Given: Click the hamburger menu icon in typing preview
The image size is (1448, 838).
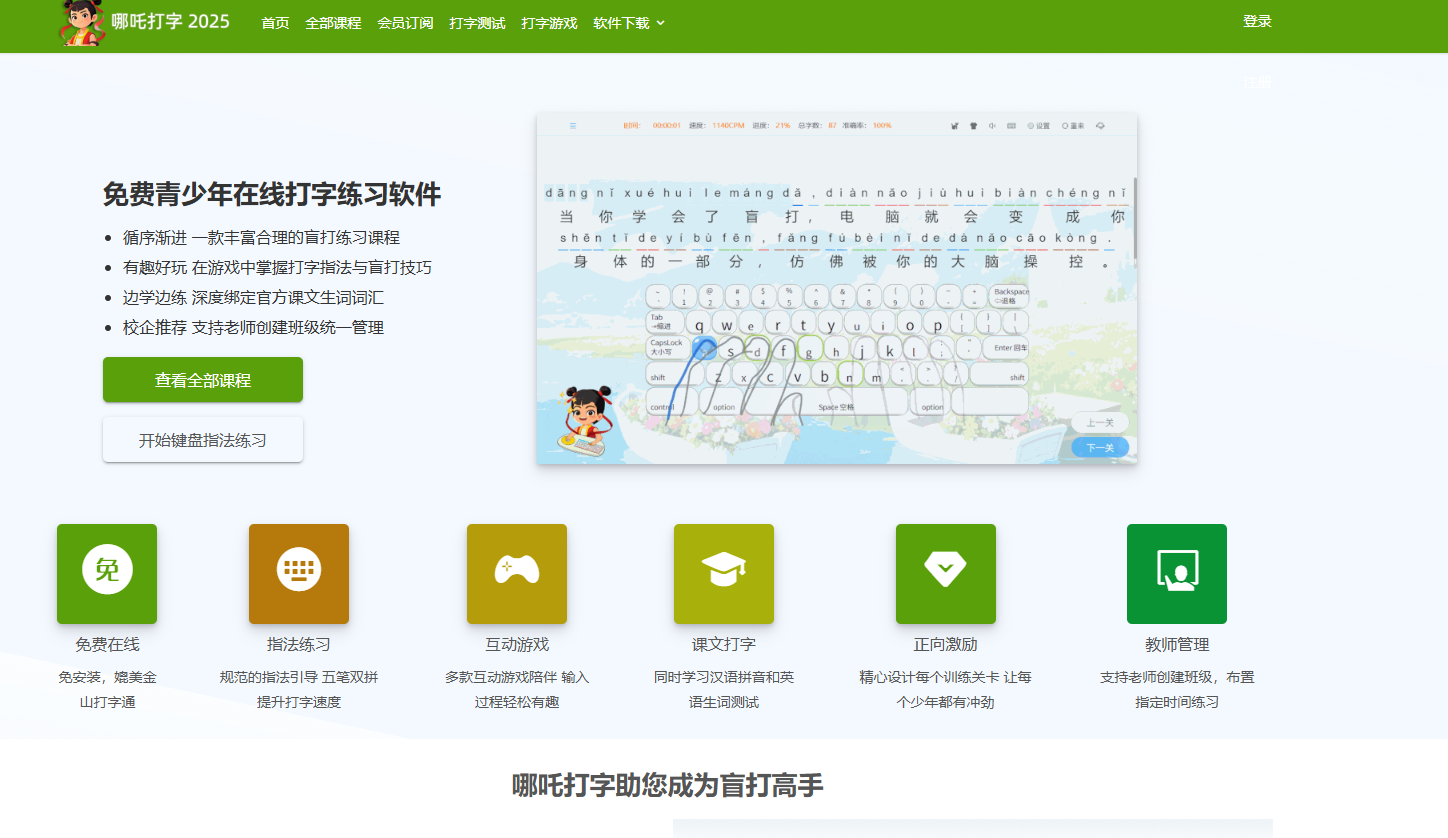Looking at the screenshot, I should (573, 126).
